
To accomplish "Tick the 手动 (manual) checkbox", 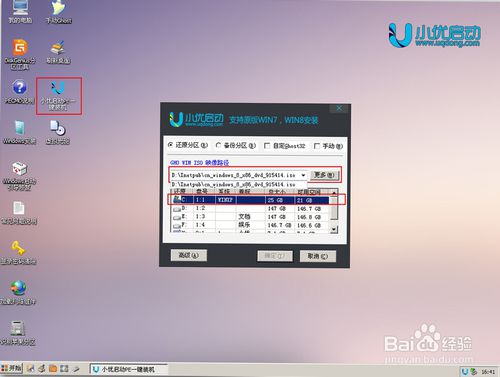I will 317,146.
